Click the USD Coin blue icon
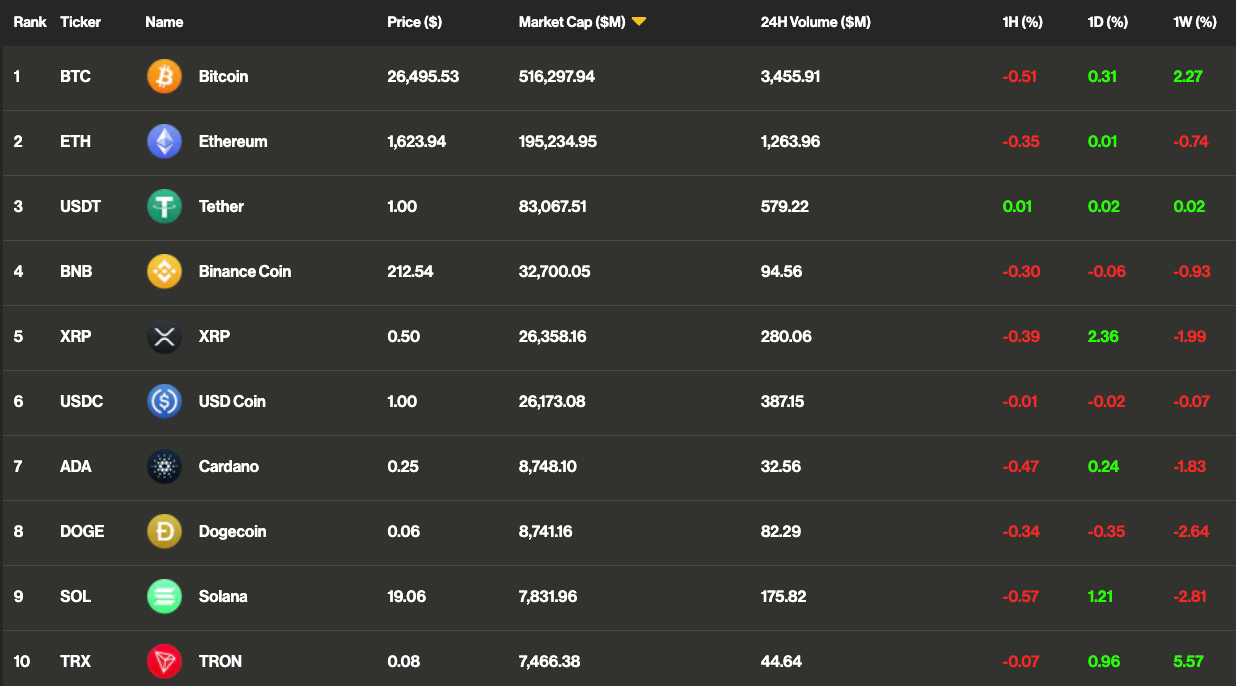Image resolution: width=1236 pixels, height=686 pixels. point(164,401)
